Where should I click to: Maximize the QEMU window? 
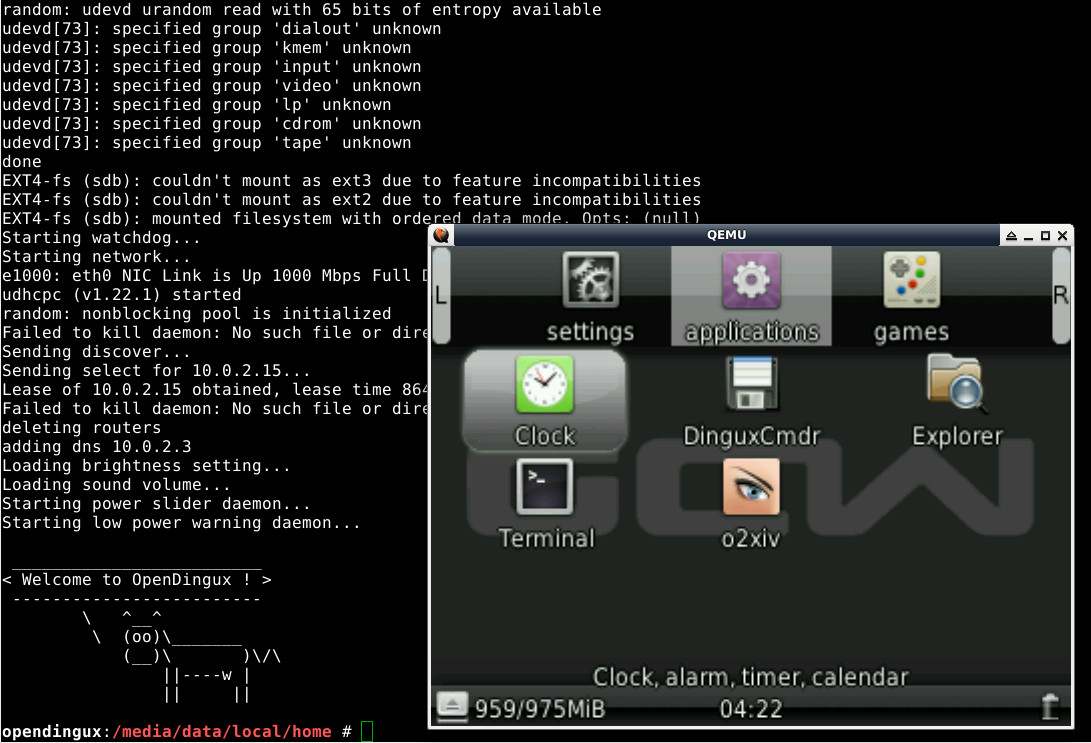click(x=1045, y=236)
